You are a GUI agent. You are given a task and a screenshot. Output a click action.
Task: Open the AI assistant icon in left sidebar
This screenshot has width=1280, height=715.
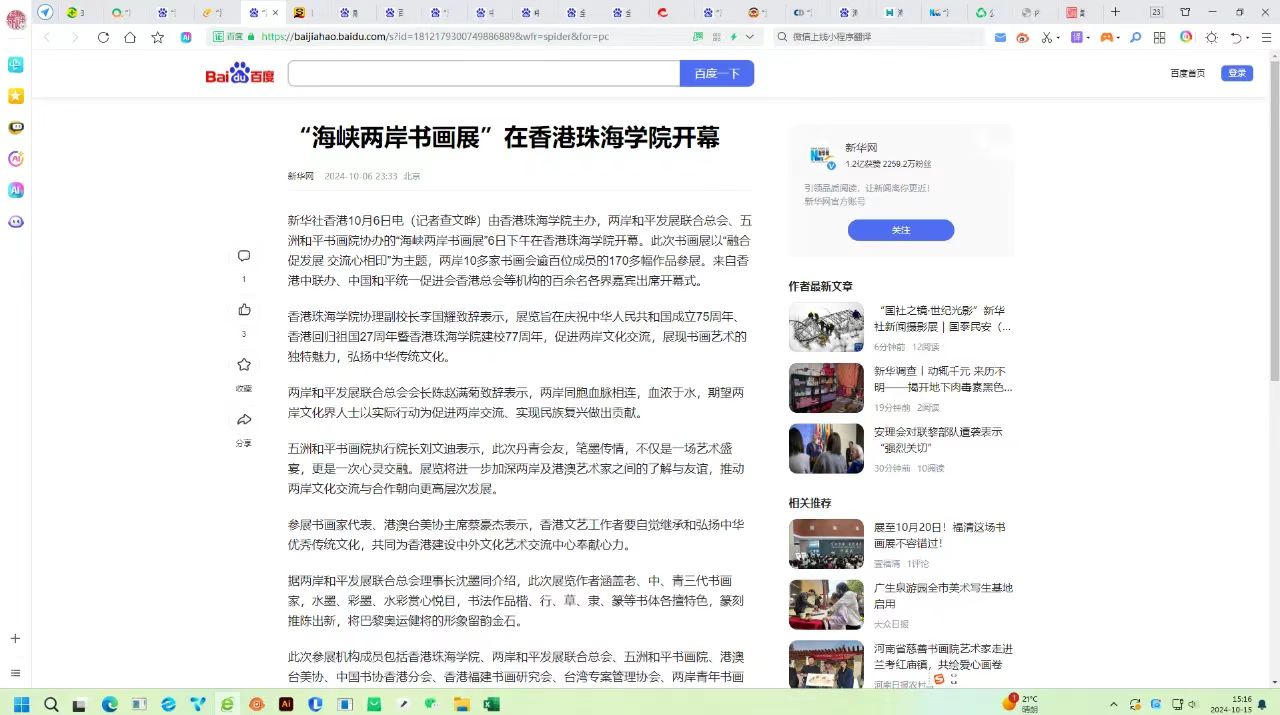16,190
